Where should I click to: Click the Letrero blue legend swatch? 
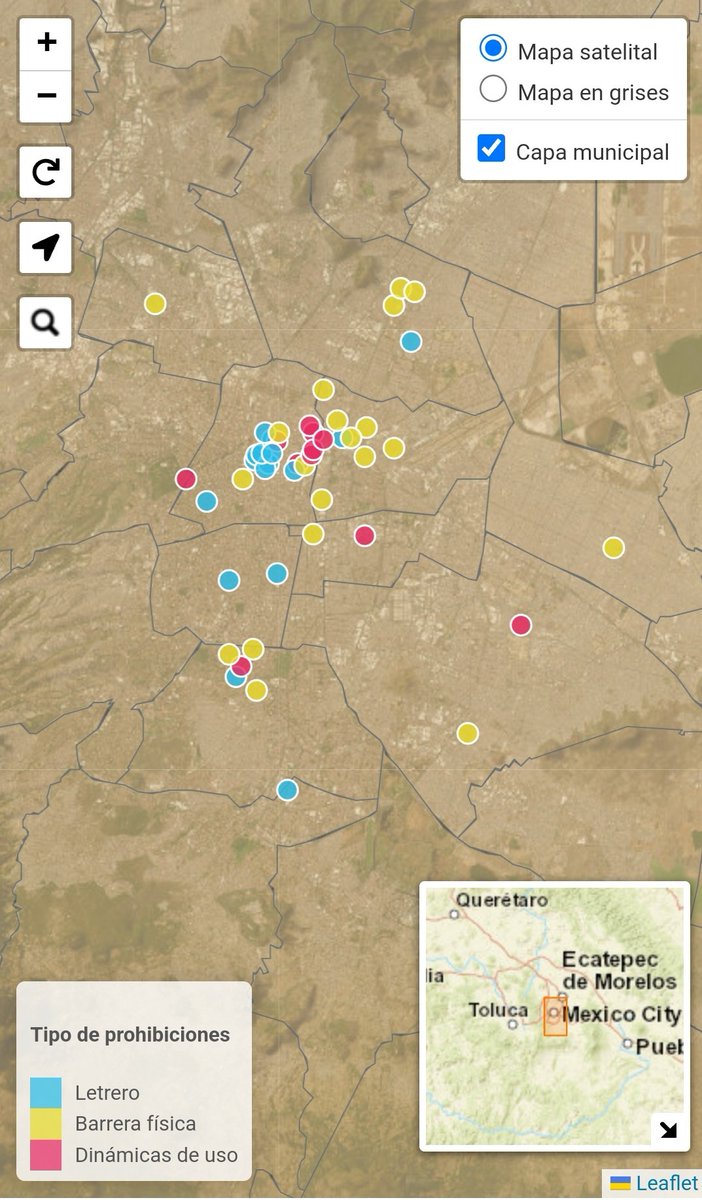point(46,1093)
